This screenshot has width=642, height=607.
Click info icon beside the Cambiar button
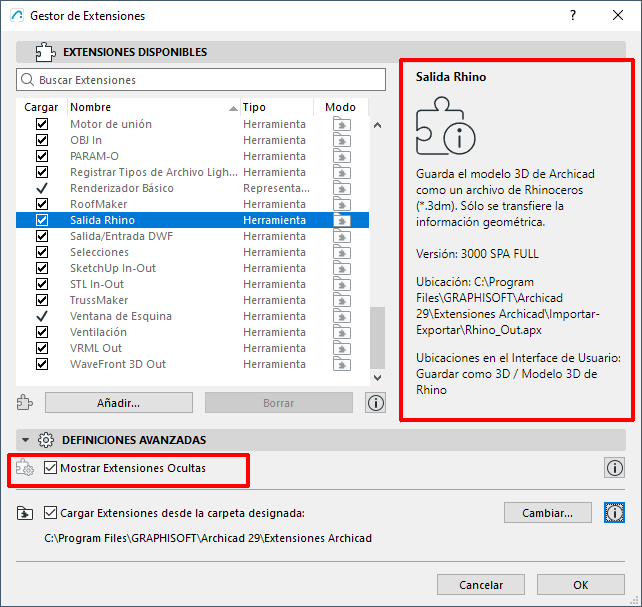pos(614,512)
